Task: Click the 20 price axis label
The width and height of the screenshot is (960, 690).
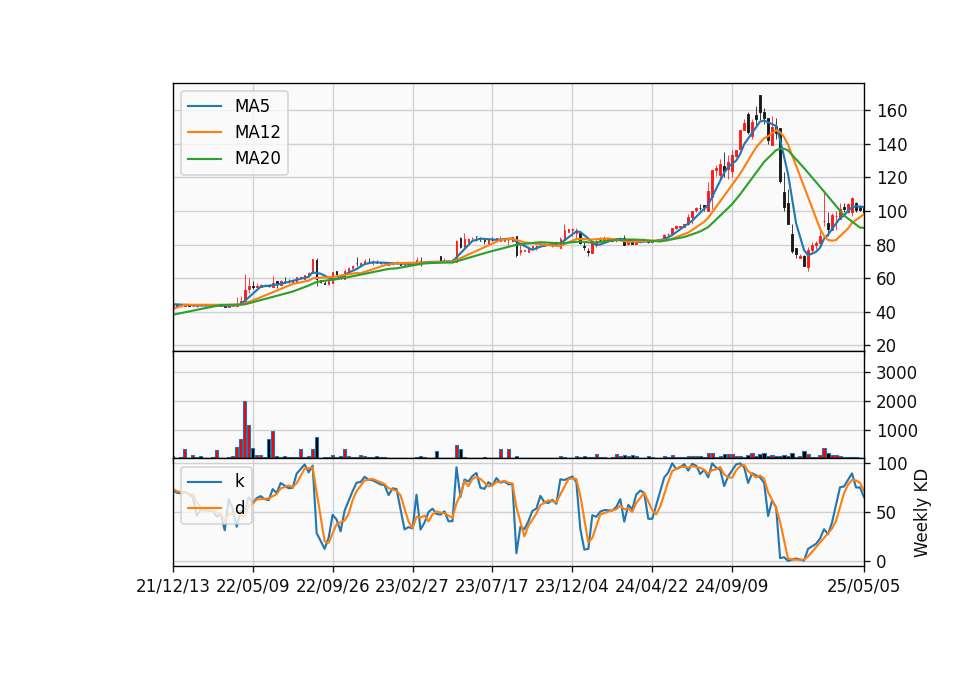Action: click(887, 347)
